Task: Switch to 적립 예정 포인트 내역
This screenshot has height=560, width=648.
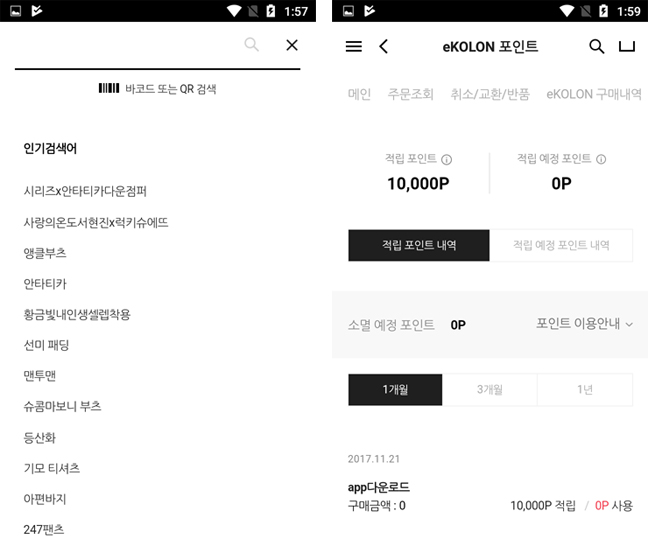Action: pos(561,245)
